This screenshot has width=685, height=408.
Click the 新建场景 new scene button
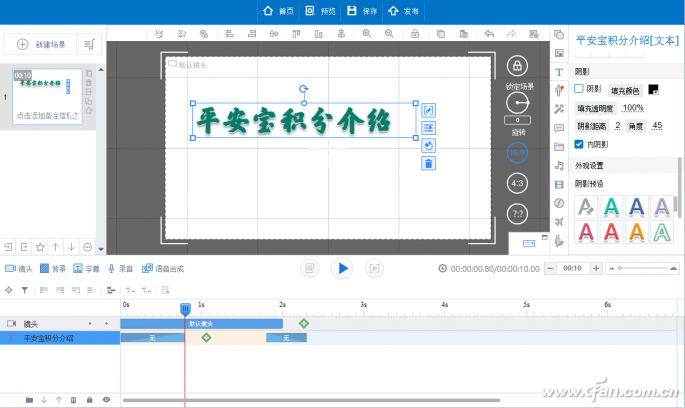40,45
